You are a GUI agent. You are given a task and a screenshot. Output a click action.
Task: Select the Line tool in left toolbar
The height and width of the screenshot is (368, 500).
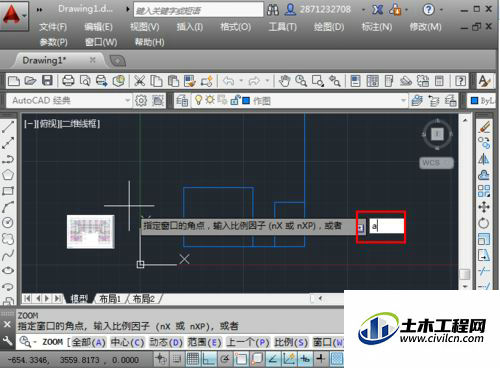tap(8, 127)
